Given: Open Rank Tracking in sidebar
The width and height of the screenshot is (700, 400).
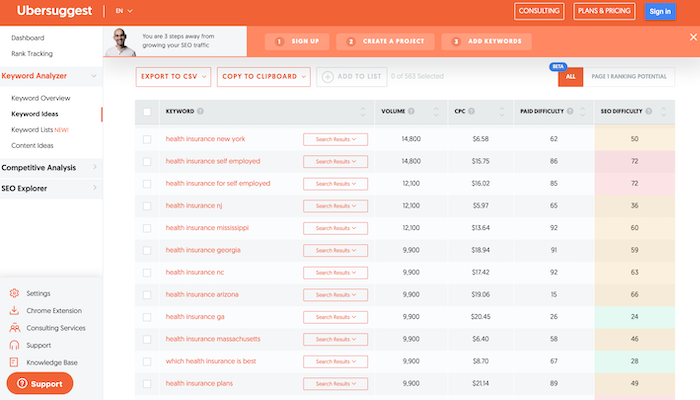Looking at the screenshot, I should tap(32, 54).
